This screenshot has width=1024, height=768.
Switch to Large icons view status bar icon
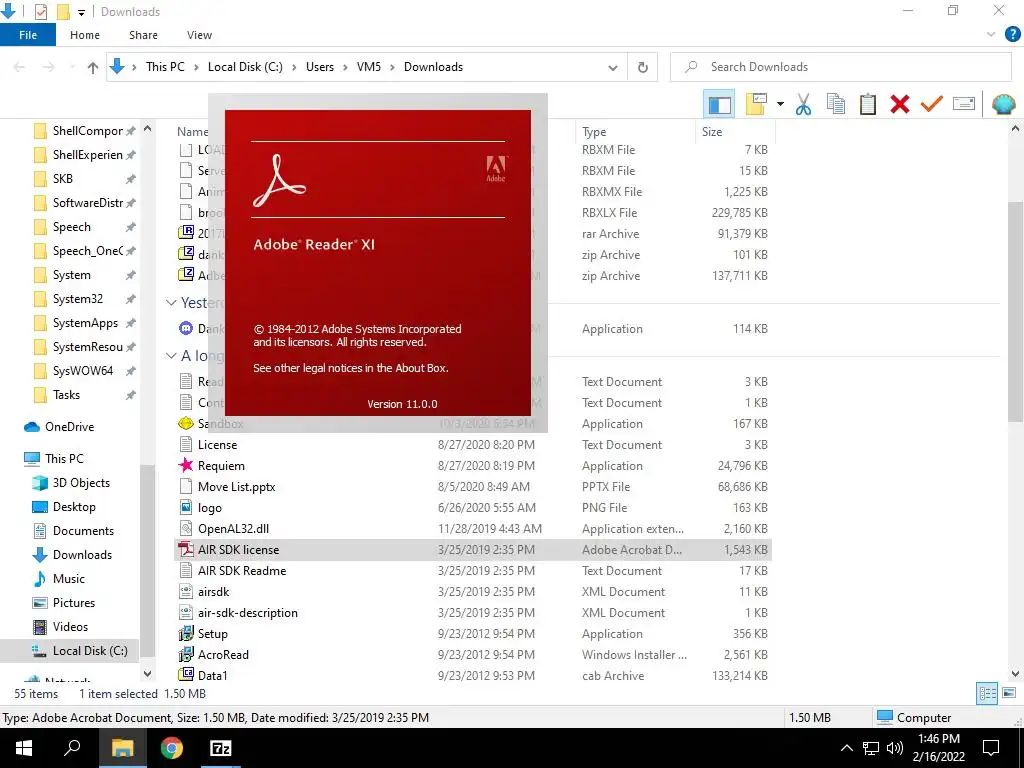click(1009, 693)
